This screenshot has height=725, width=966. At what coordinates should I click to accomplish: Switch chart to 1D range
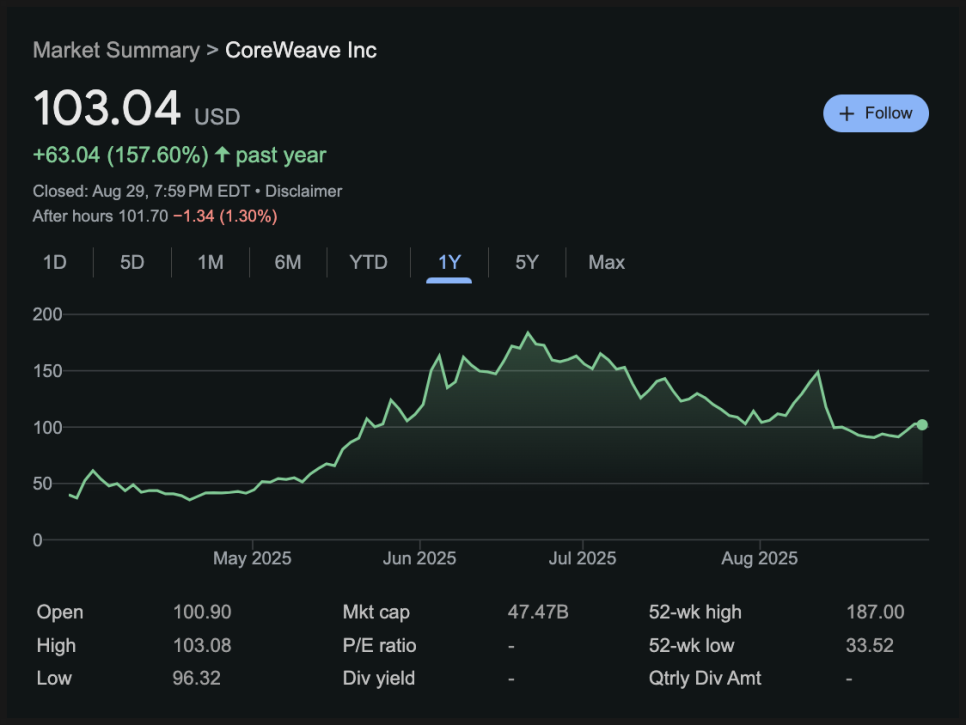55,262
